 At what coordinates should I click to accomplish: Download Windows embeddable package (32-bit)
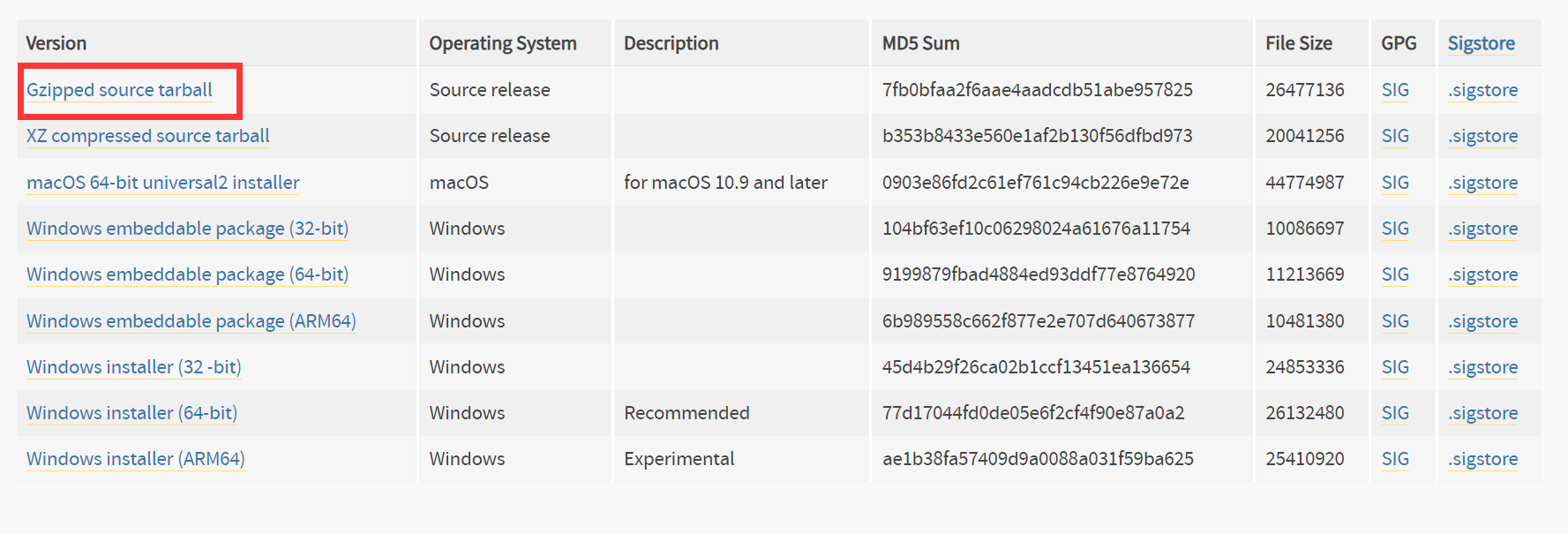(187, 229)
